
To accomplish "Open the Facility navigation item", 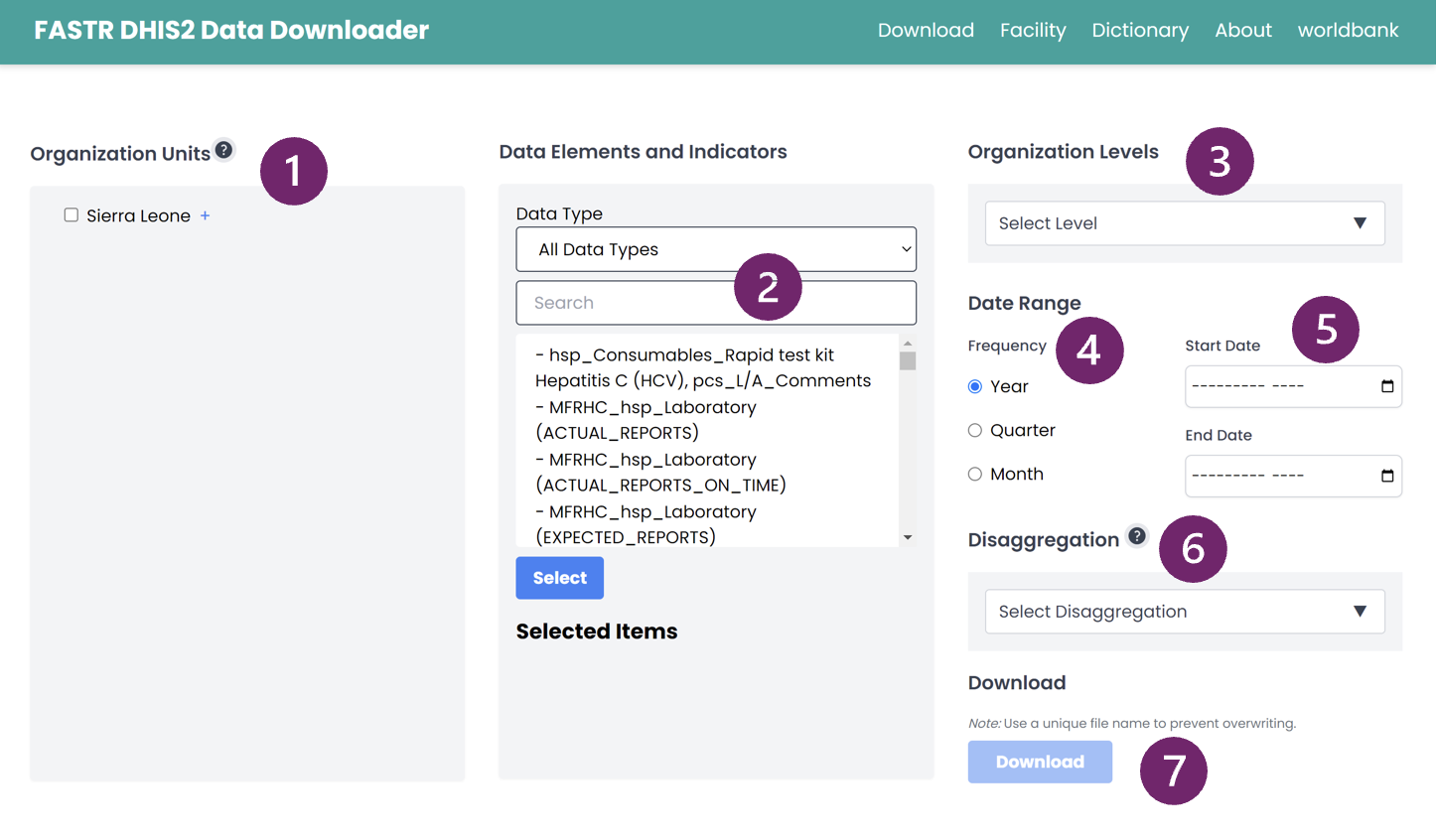I will point(1033,30).
